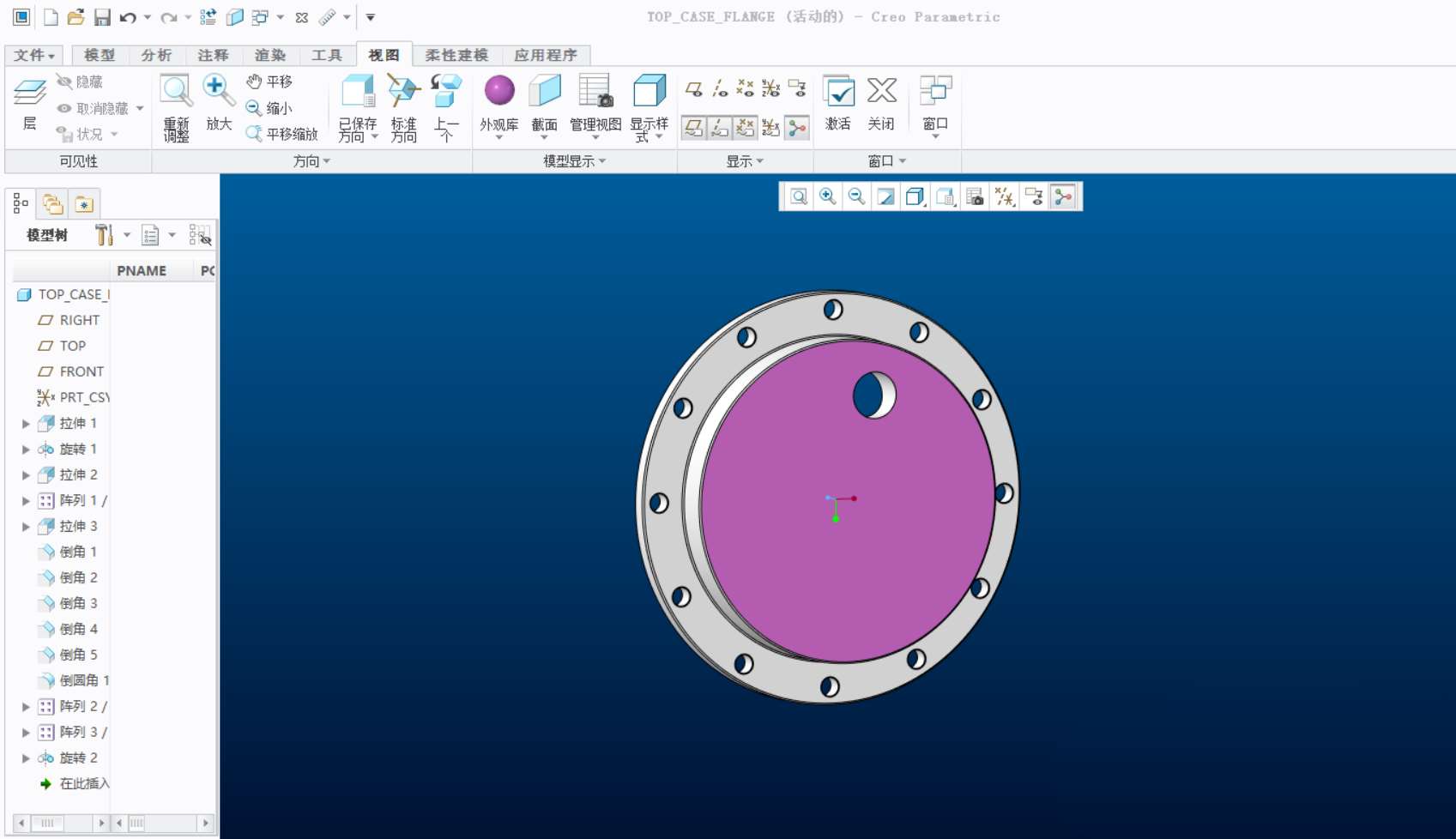Save the model with floppy disk icon
Image resolution: width=1456 pixels, height=839 pixels.
click(x=102, y=17)
